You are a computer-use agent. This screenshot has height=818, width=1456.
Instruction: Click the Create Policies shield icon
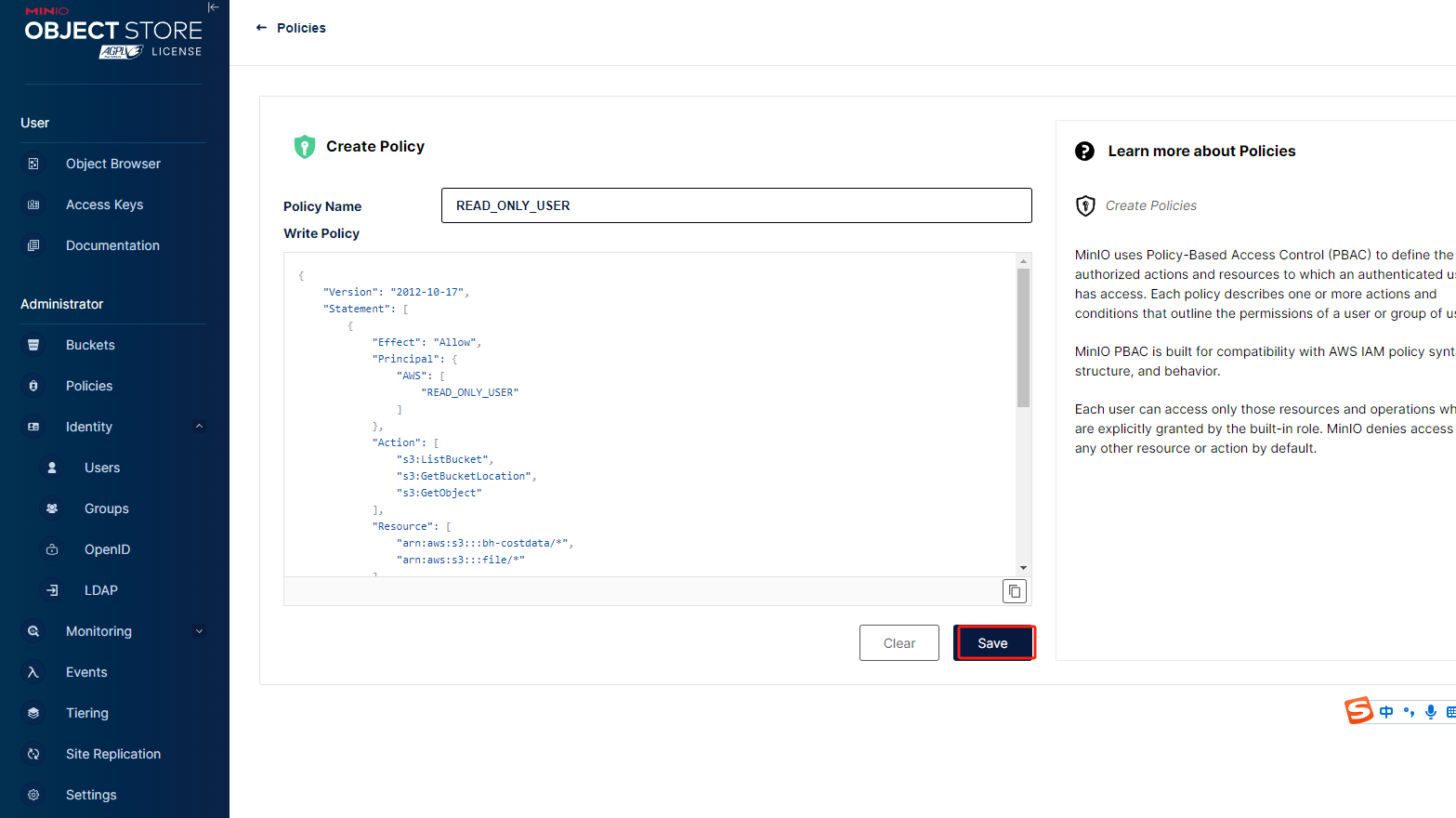pyautogui.click(x=1085, y=205)
